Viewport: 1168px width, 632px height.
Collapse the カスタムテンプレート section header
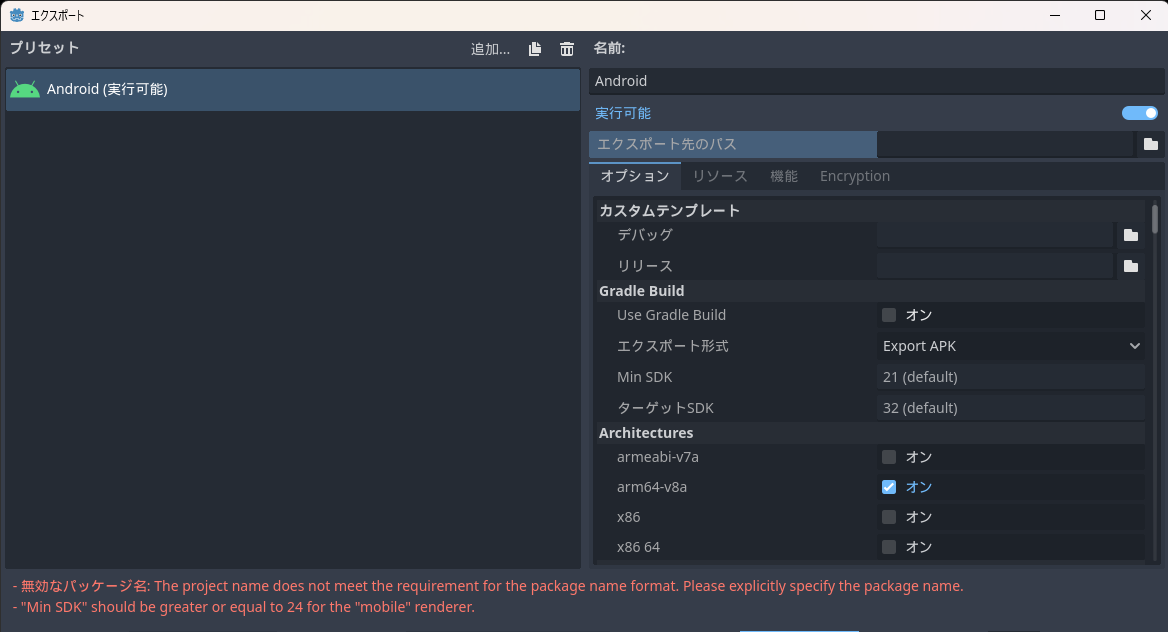click(x=869, y=210)
